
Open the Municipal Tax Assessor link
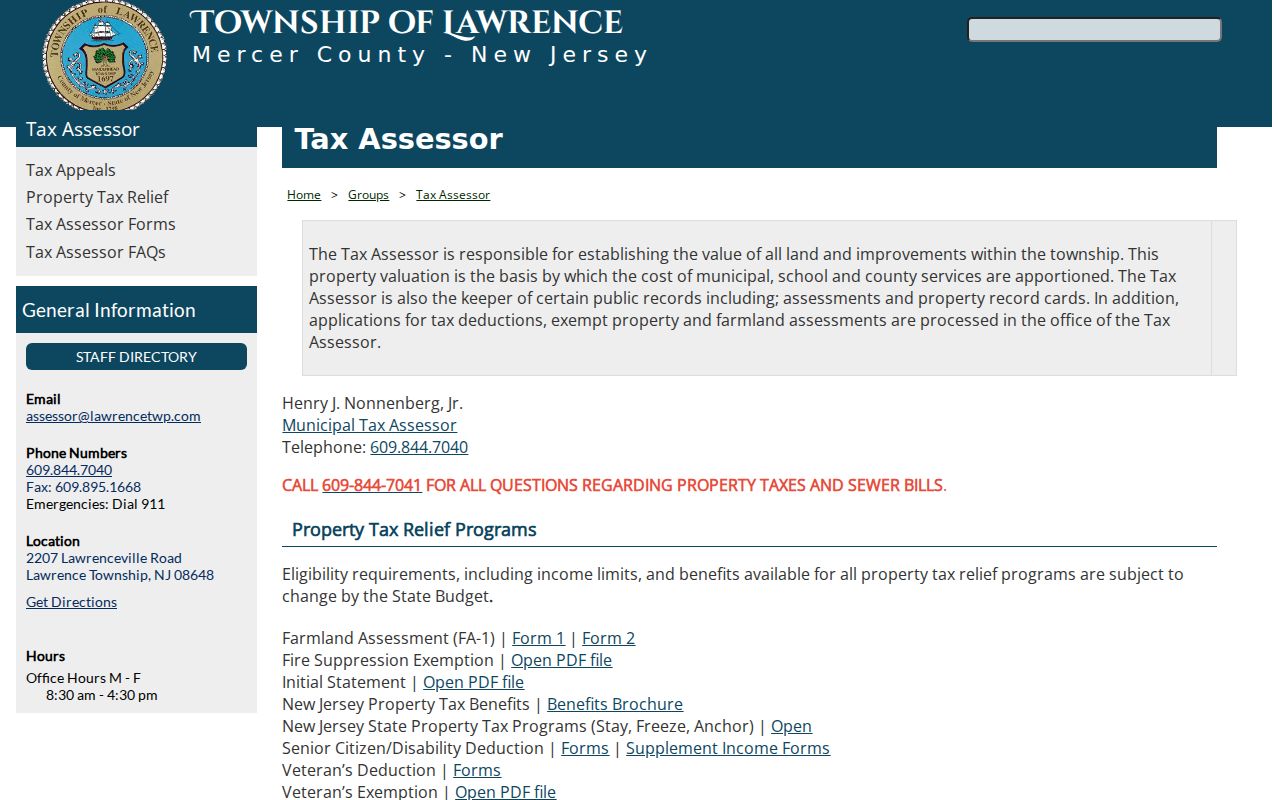click(369, 425)
